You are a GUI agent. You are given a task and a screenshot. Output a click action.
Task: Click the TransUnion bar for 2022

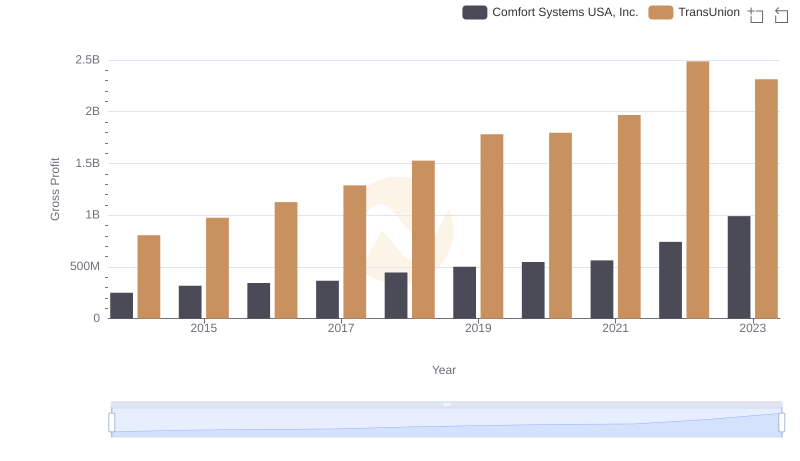(x=697, y=190)
